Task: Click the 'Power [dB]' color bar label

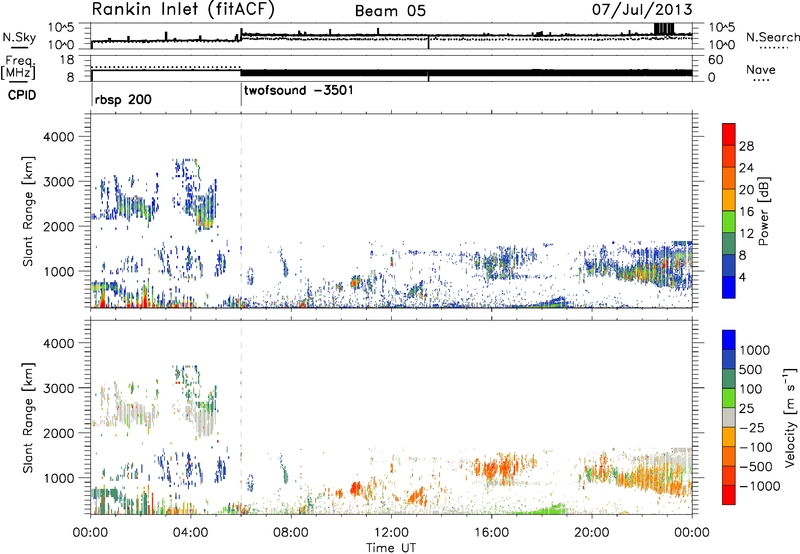Action: point(763,211)
